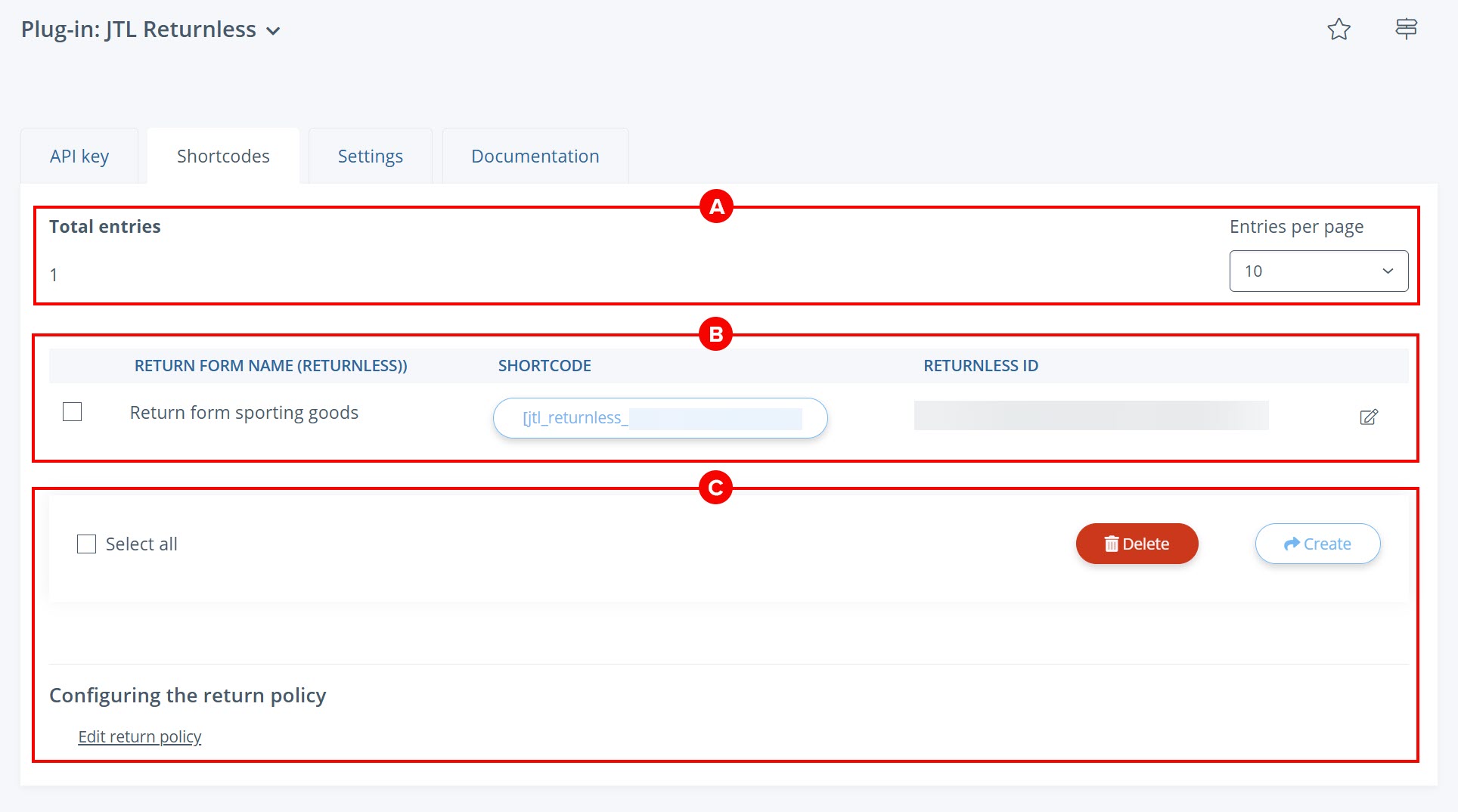This screenshot has height=812, width=1458.
Task: Click the Return form sporting goods name
Action: 244,413
